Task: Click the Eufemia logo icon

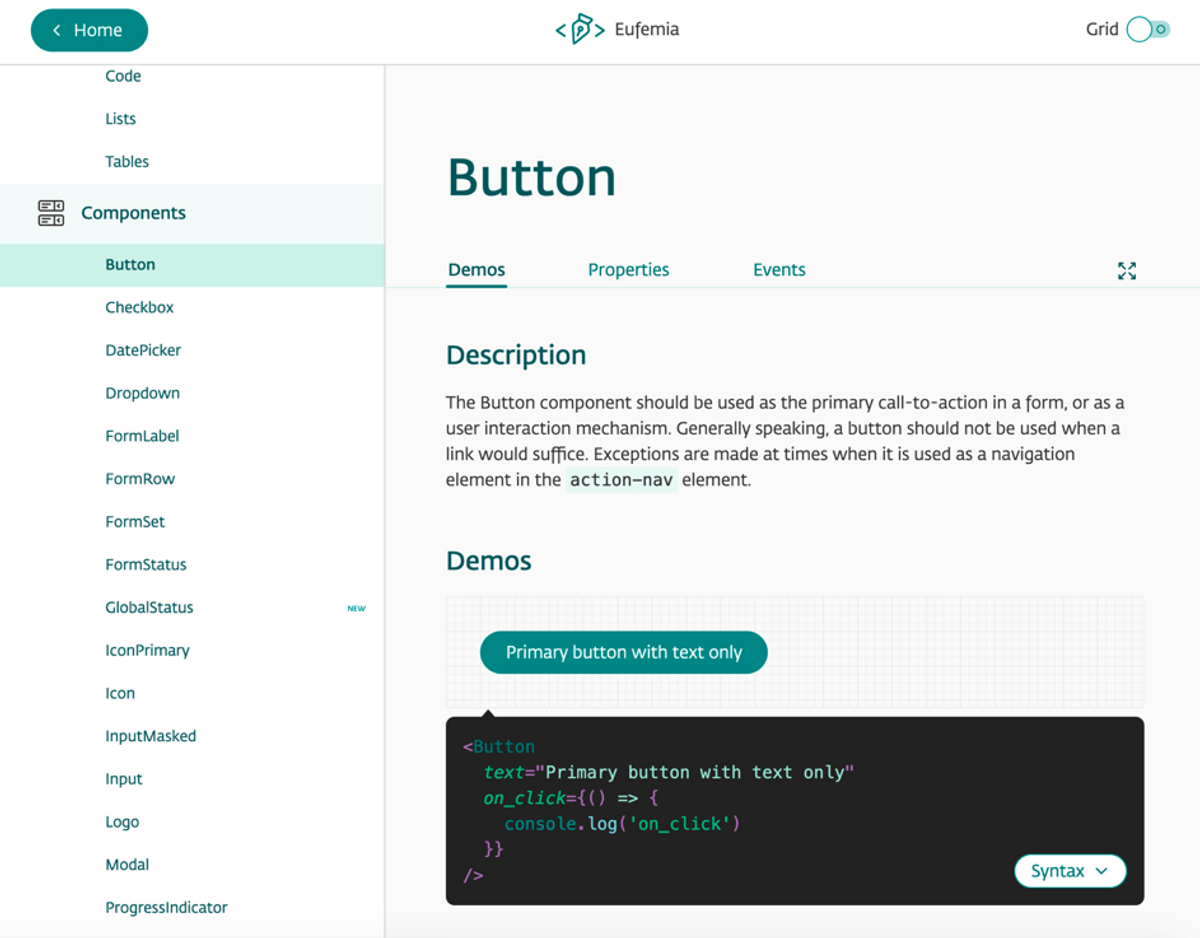Action: tap(580, 30)
